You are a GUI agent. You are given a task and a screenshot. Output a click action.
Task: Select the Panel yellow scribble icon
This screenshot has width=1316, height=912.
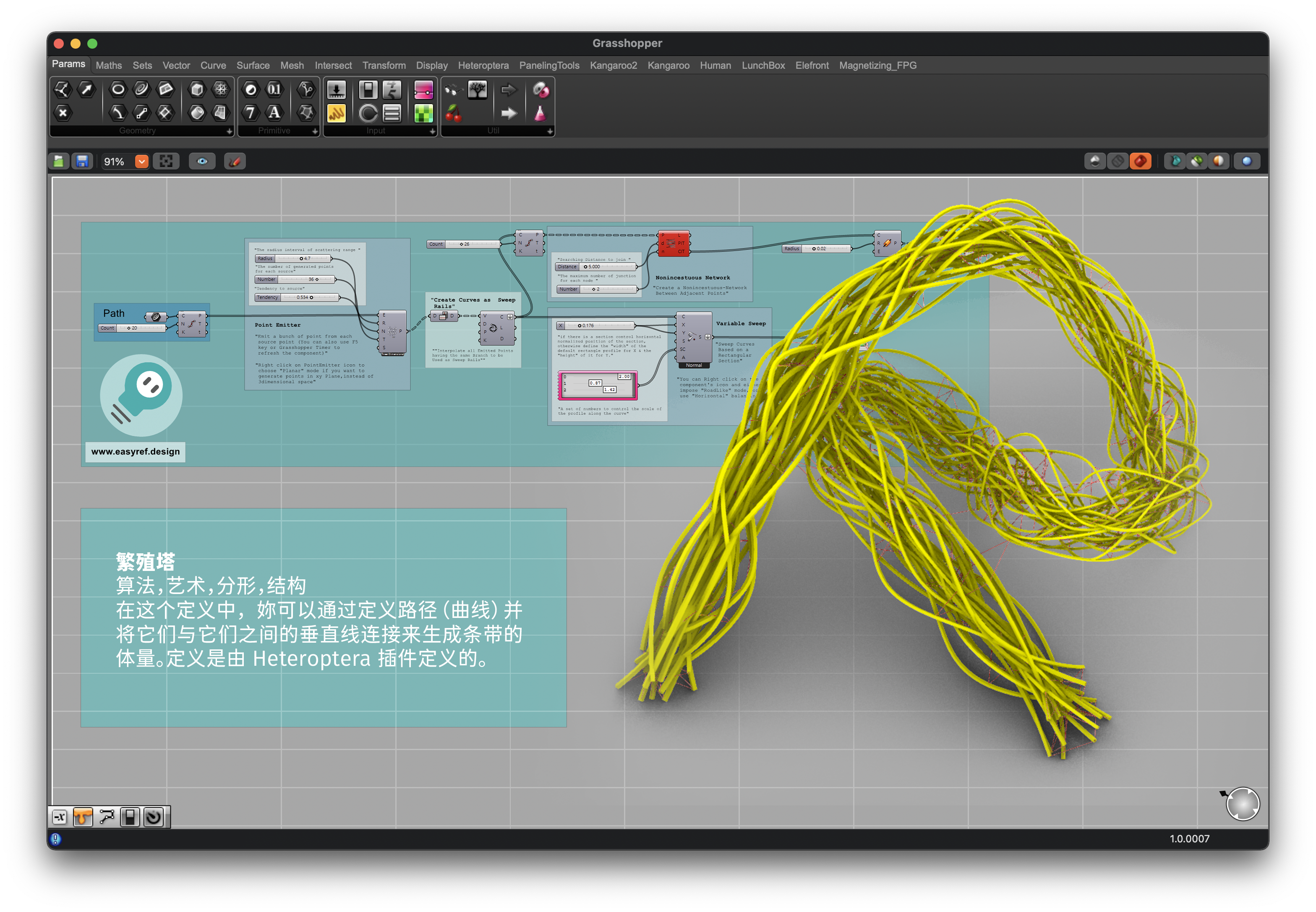click(x=336, y=114)
